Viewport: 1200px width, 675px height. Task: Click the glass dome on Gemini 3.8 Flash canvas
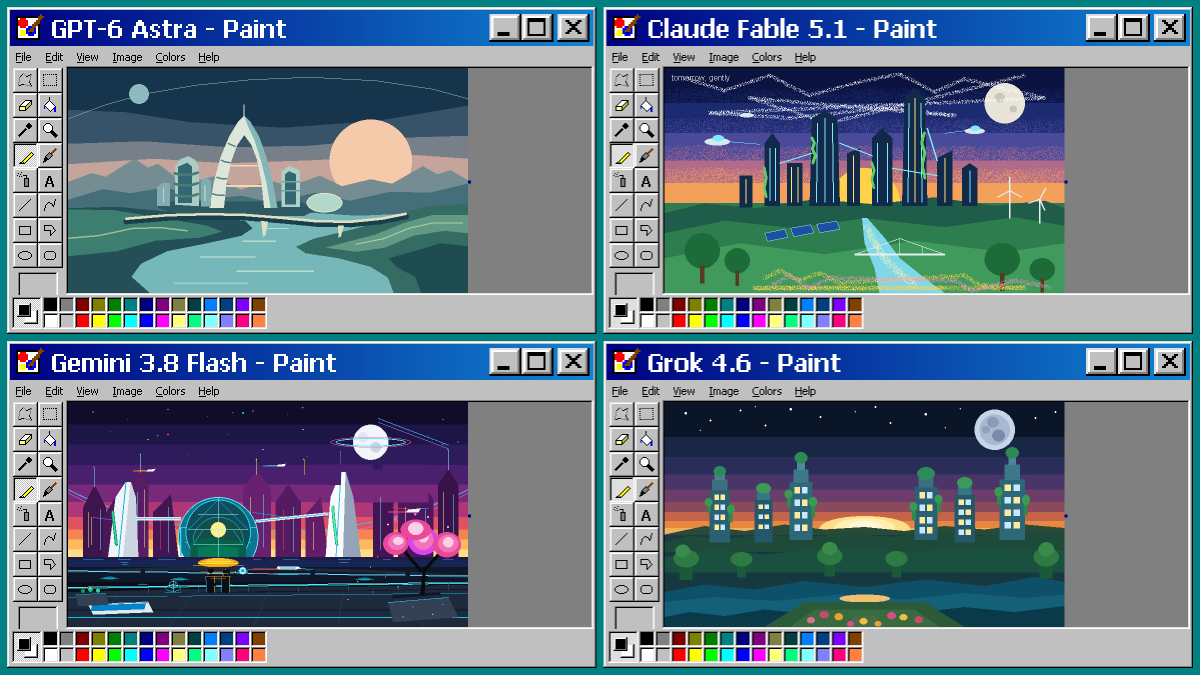[x=218, y=528]
